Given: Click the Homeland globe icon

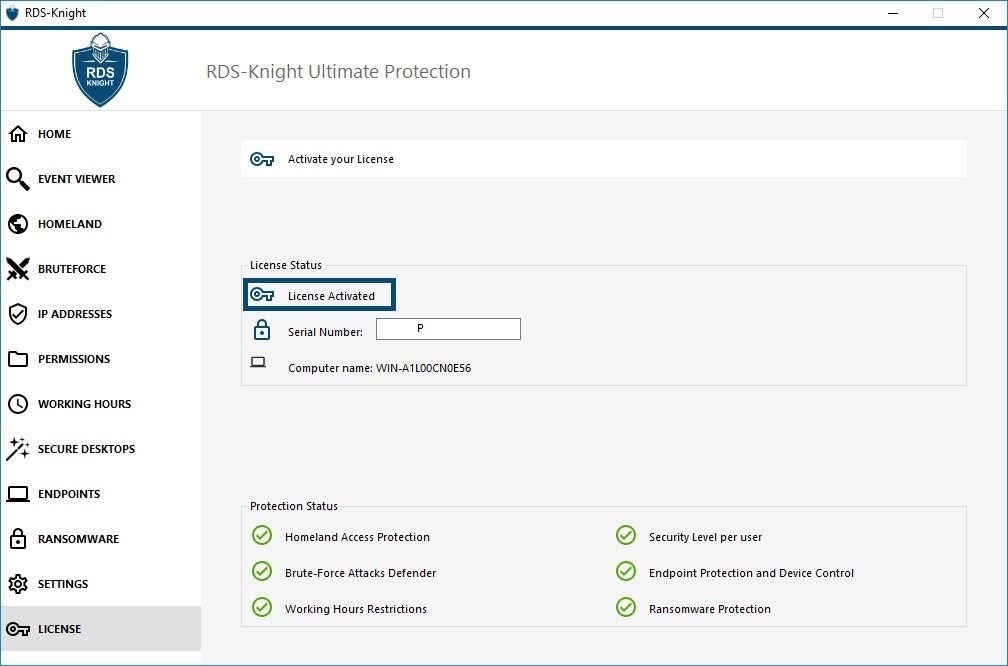Looking at the screenshot, I should coord(18,224).
